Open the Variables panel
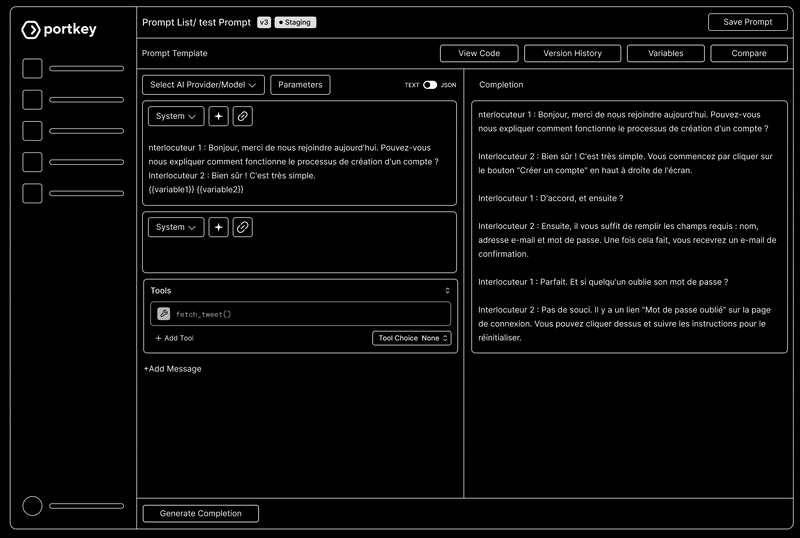800x538 pixels. [x=666, y=53]
